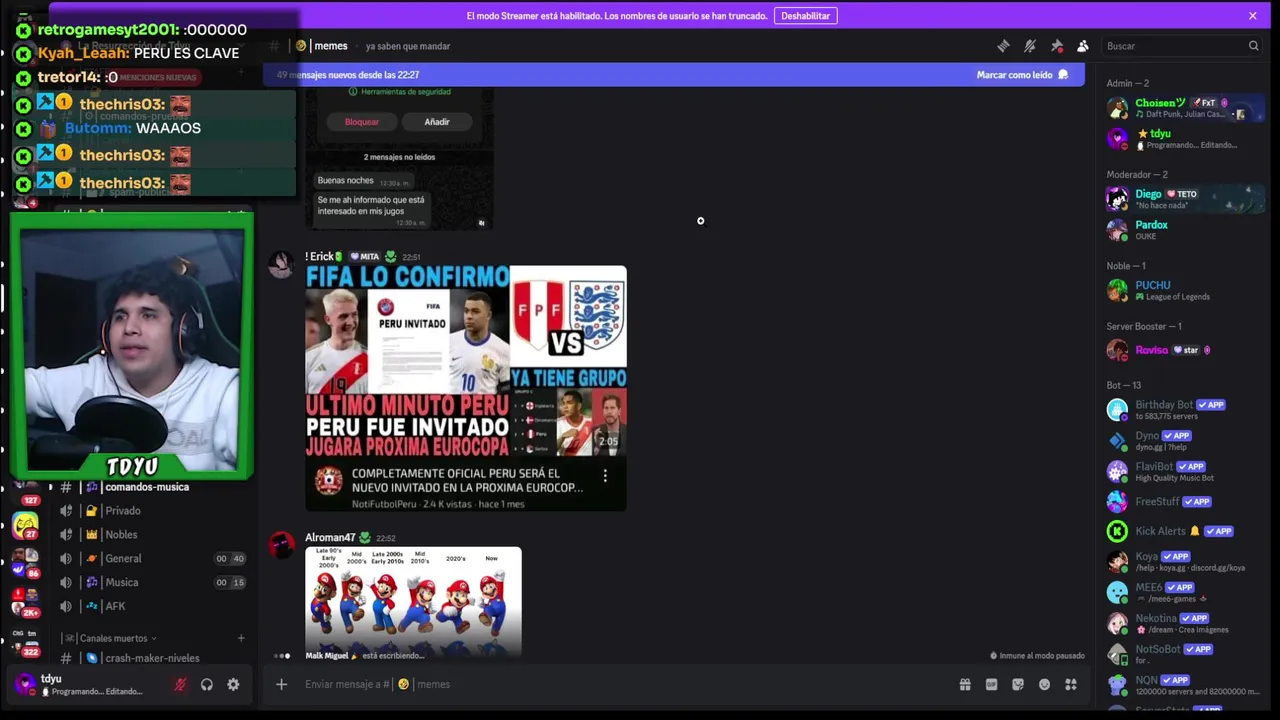This screenshot has width=1280, height=720.
Task: Dismiss the Streamer mode banner
Action: [1252, 16]
